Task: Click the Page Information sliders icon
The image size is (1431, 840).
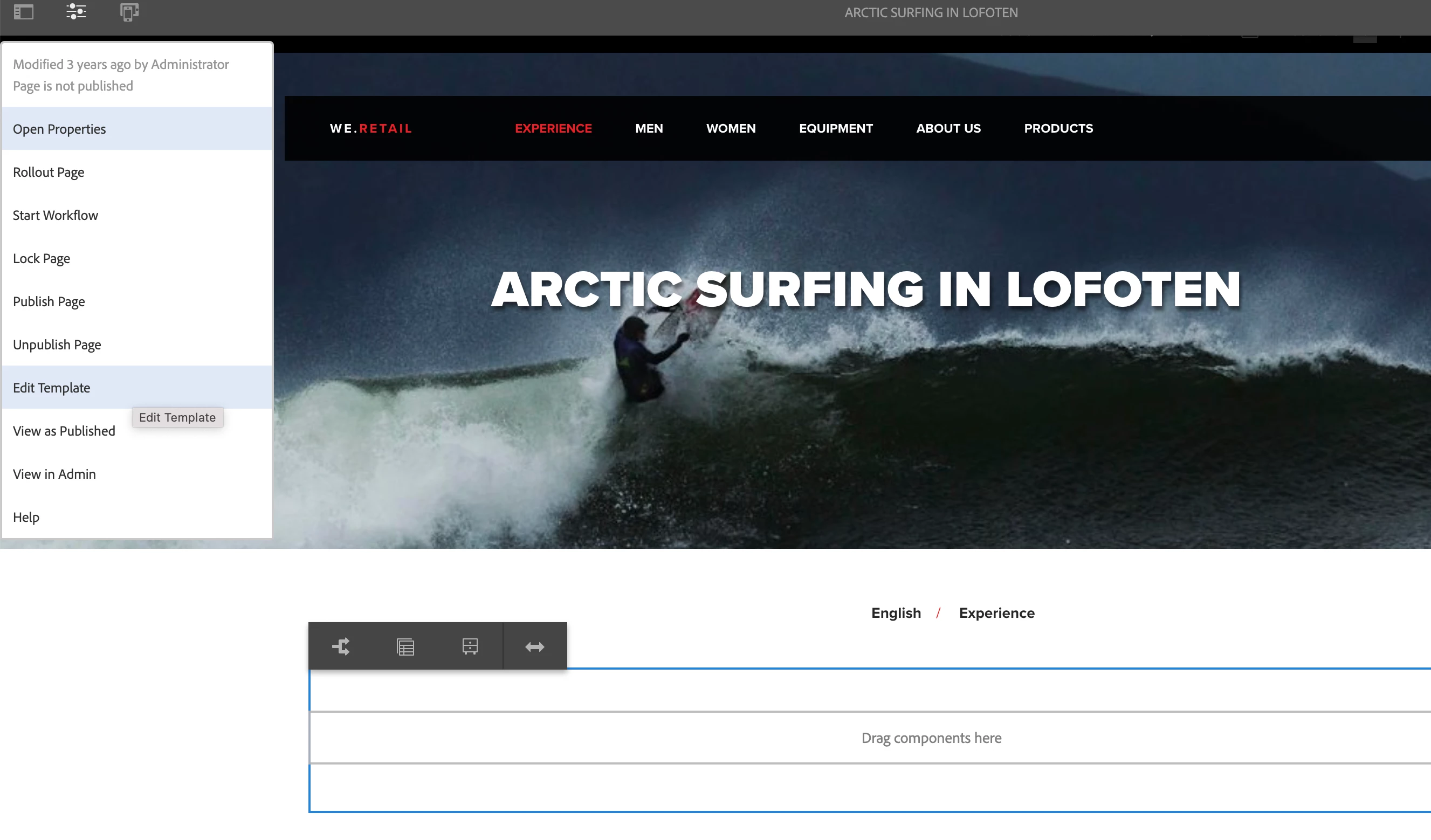Action: pos(75,12)
